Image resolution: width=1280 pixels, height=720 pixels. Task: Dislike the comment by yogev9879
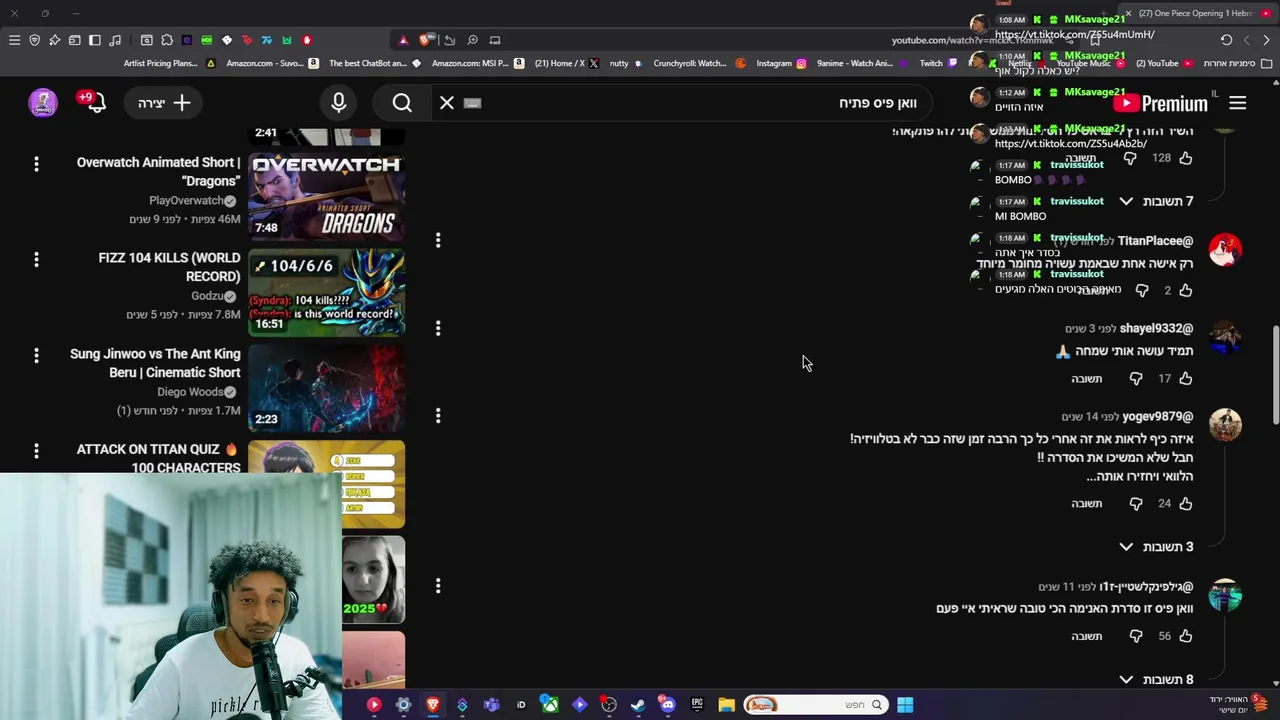[x=1136, y=504]
